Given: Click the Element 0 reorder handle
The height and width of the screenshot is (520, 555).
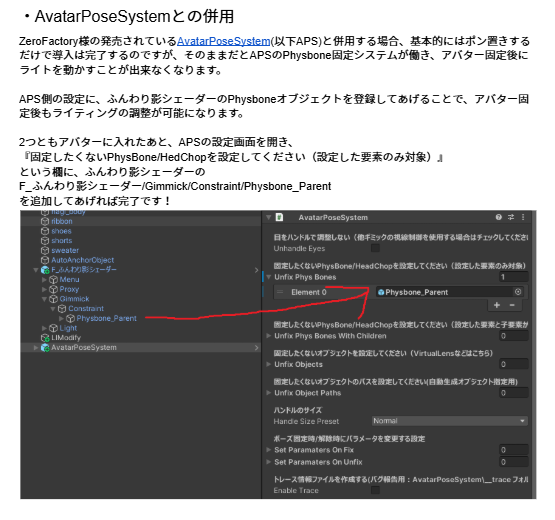Looking at the screenshot, I should point(280,292).
